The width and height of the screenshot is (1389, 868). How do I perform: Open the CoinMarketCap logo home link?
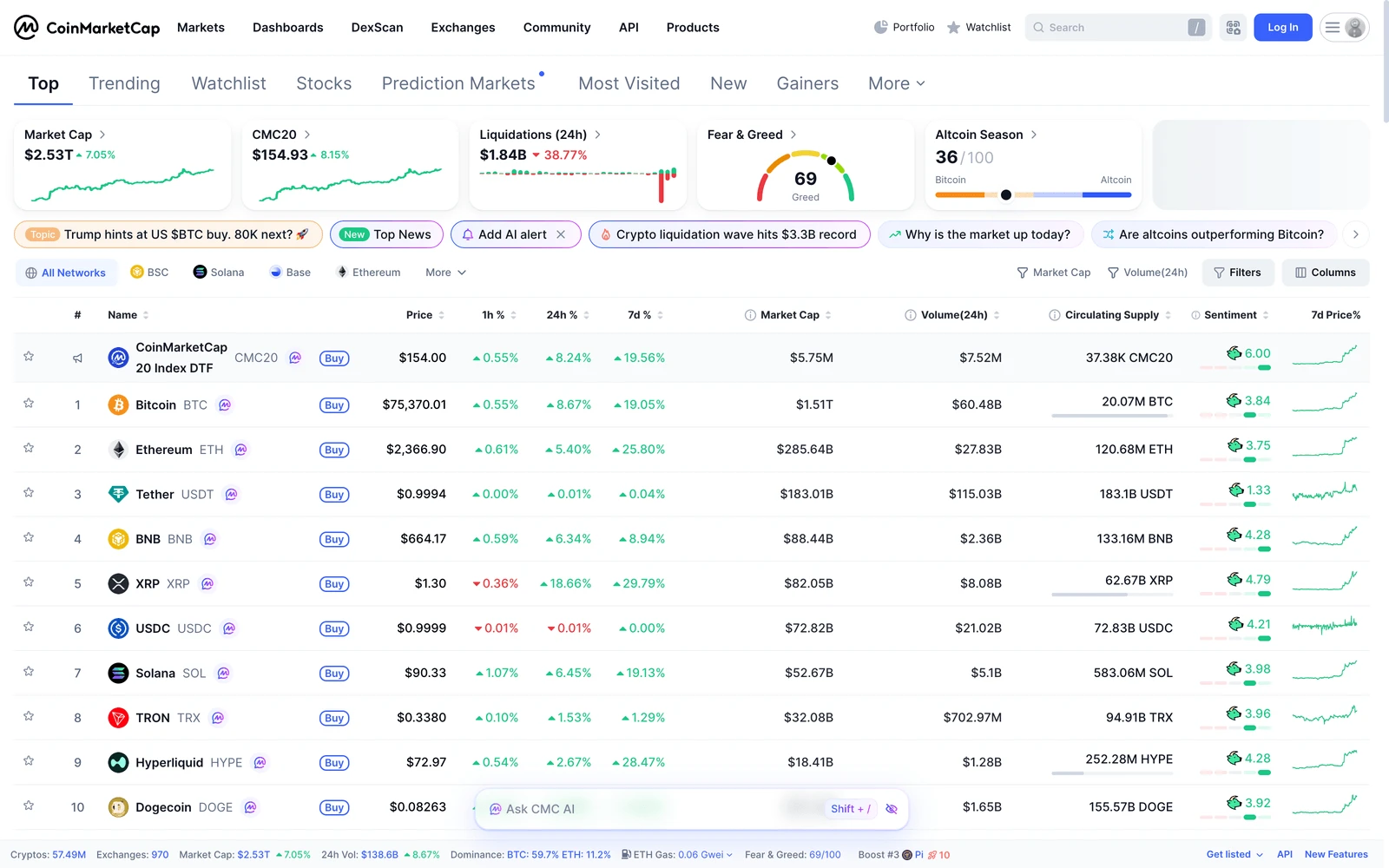[x=87, y=28]
